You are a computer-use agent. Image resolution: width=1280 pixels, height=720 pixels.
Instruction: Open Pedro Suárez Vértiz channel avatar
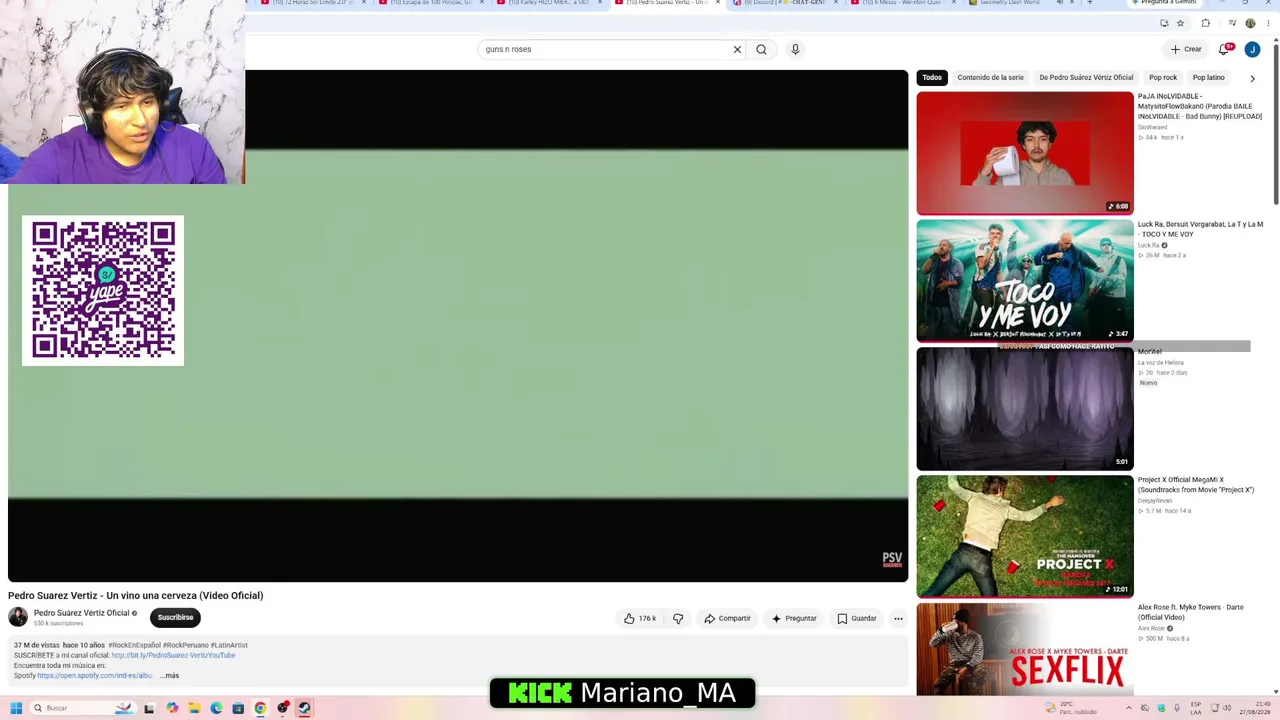pos(18,617)
